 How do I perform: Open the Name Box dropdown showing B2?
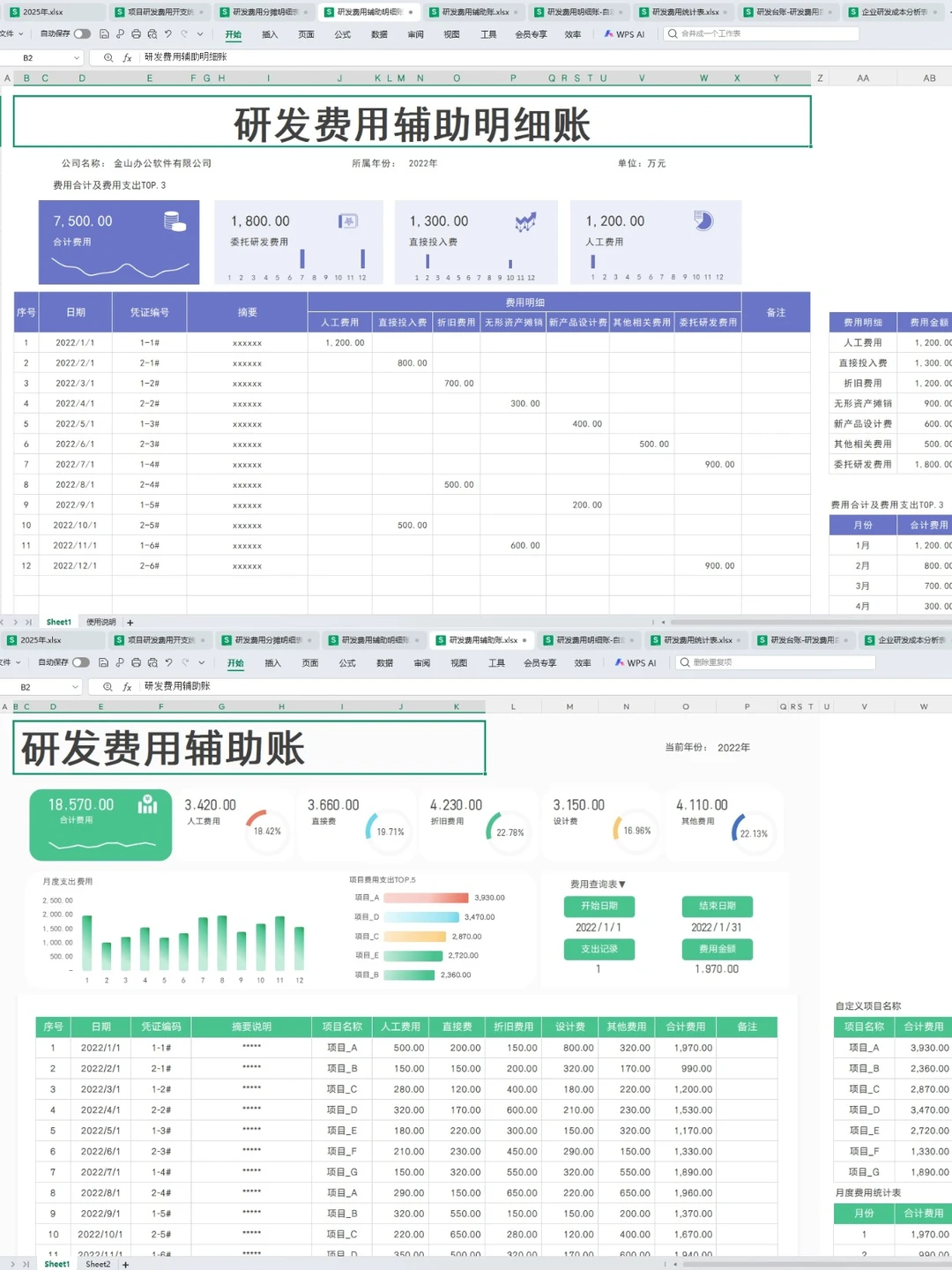(76, 56)
